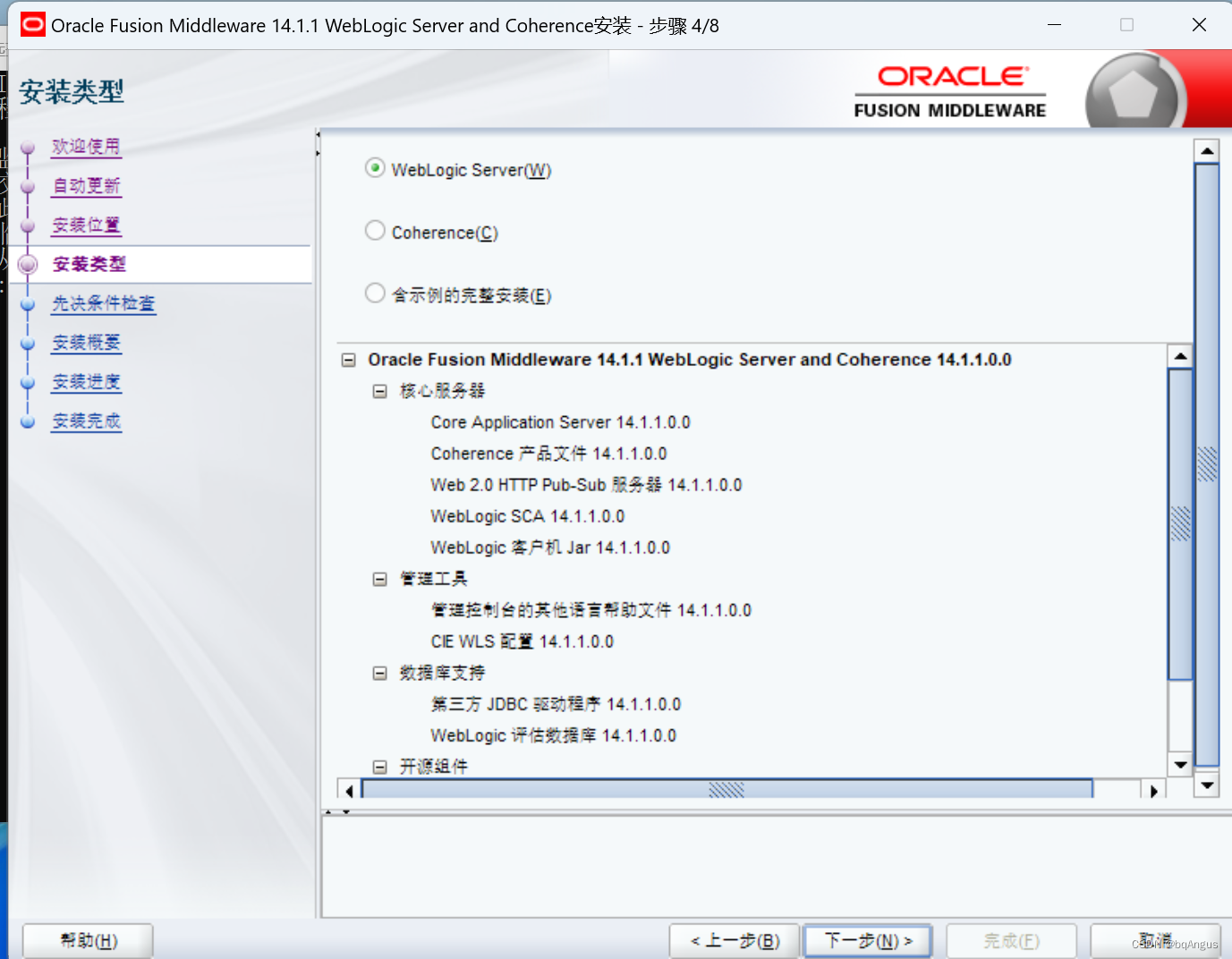Minimize the installer window
The image size is (1232, 959).
[x=1055, y=25]
